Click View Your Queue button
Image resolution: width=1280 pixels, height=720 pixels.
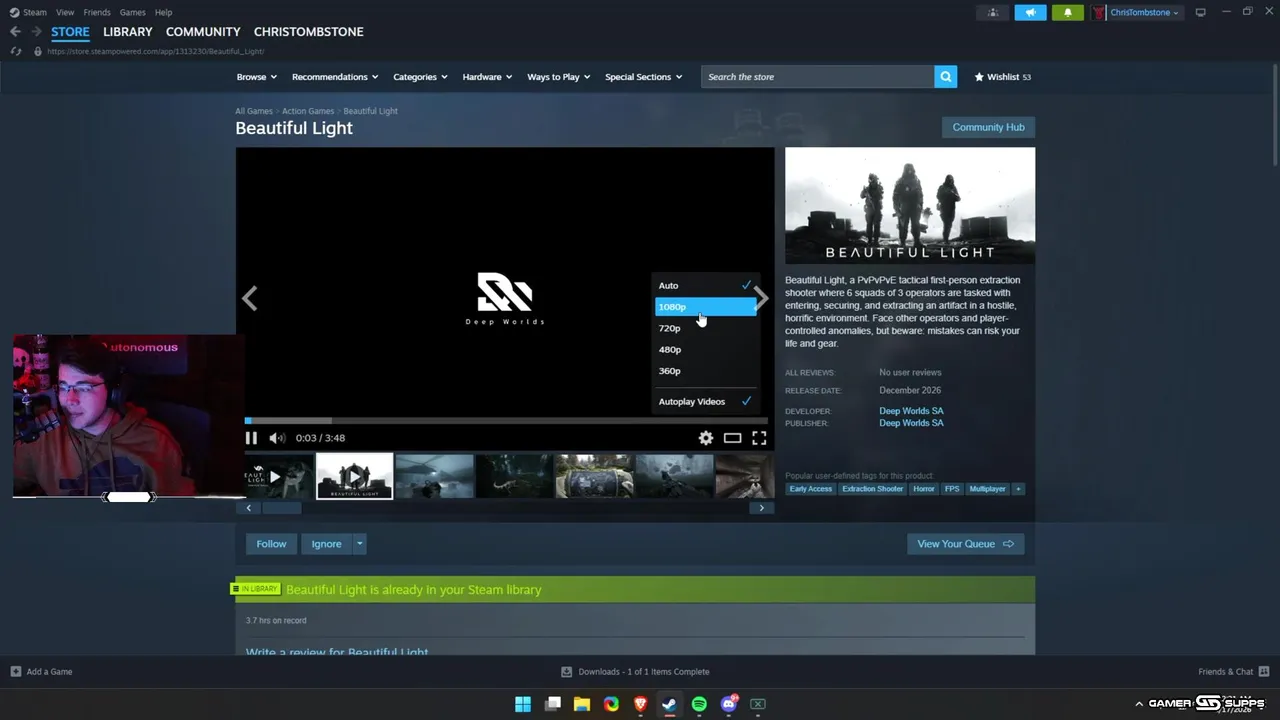[x=965, y=544]
